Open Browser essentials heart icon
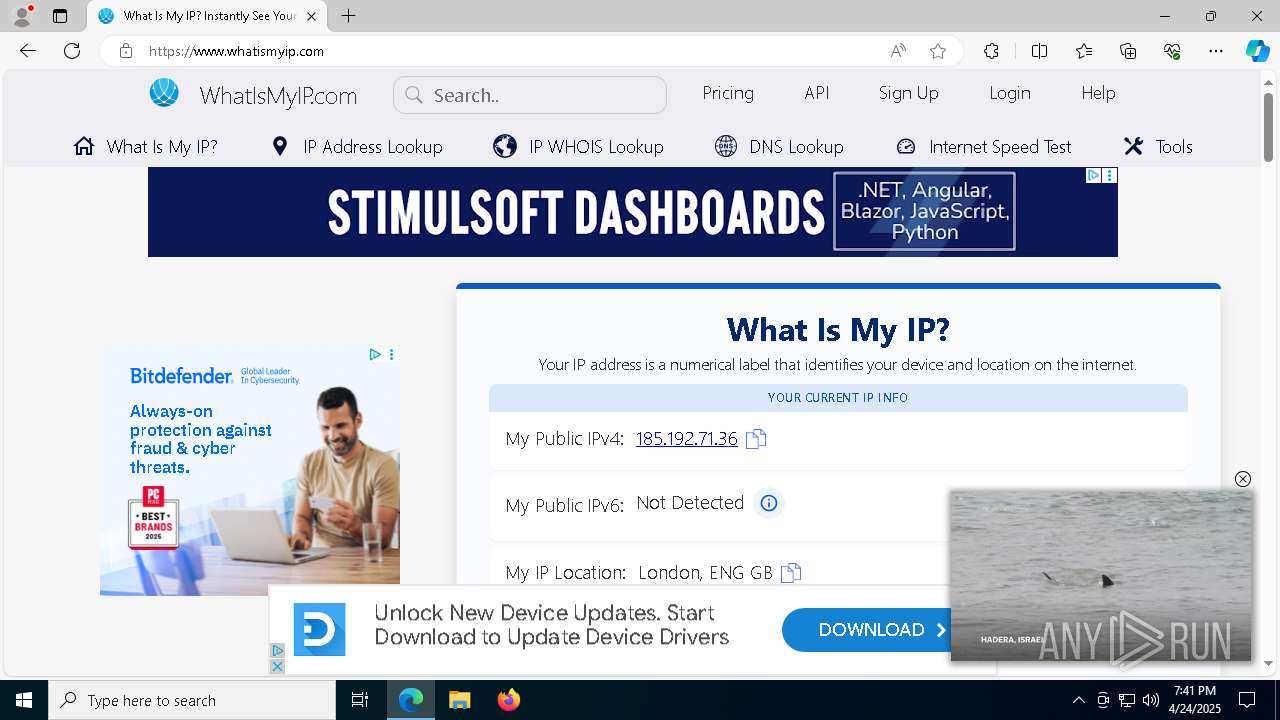The image size is (1280, 720). point(1172,51)
